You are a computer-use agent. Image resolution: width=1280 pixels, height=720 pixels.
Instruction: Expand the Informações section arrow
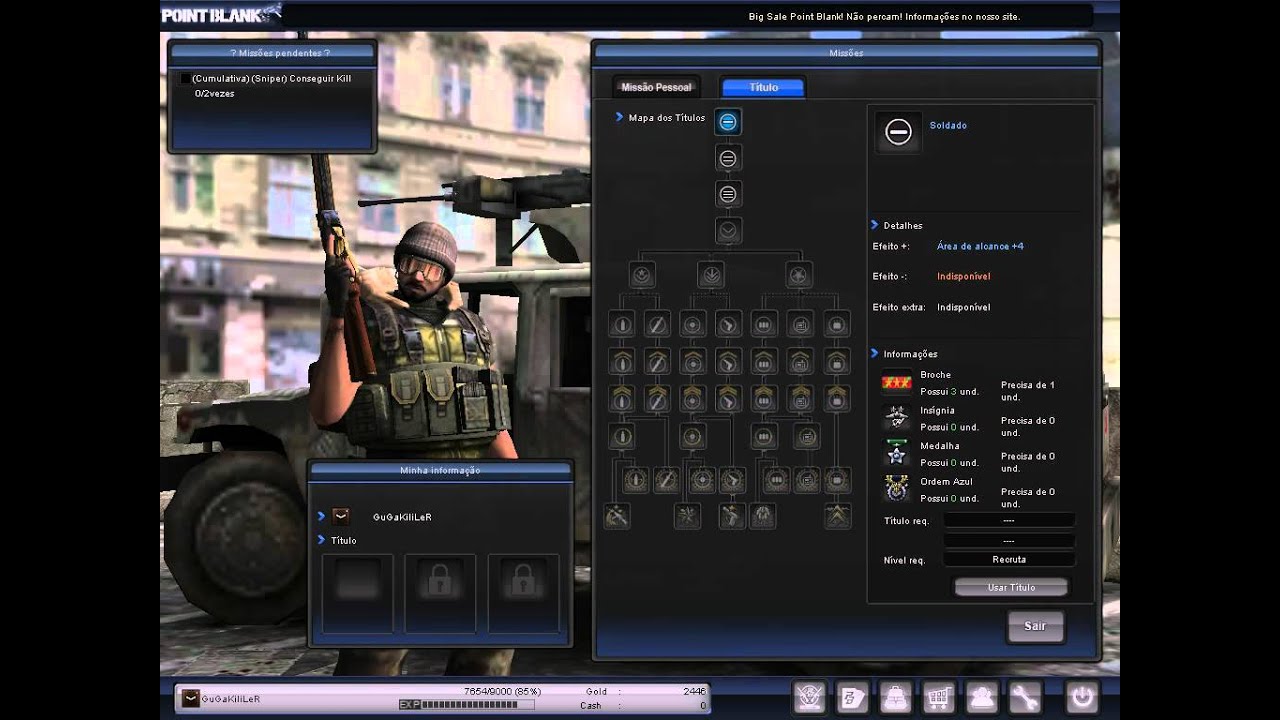(875, 353)
